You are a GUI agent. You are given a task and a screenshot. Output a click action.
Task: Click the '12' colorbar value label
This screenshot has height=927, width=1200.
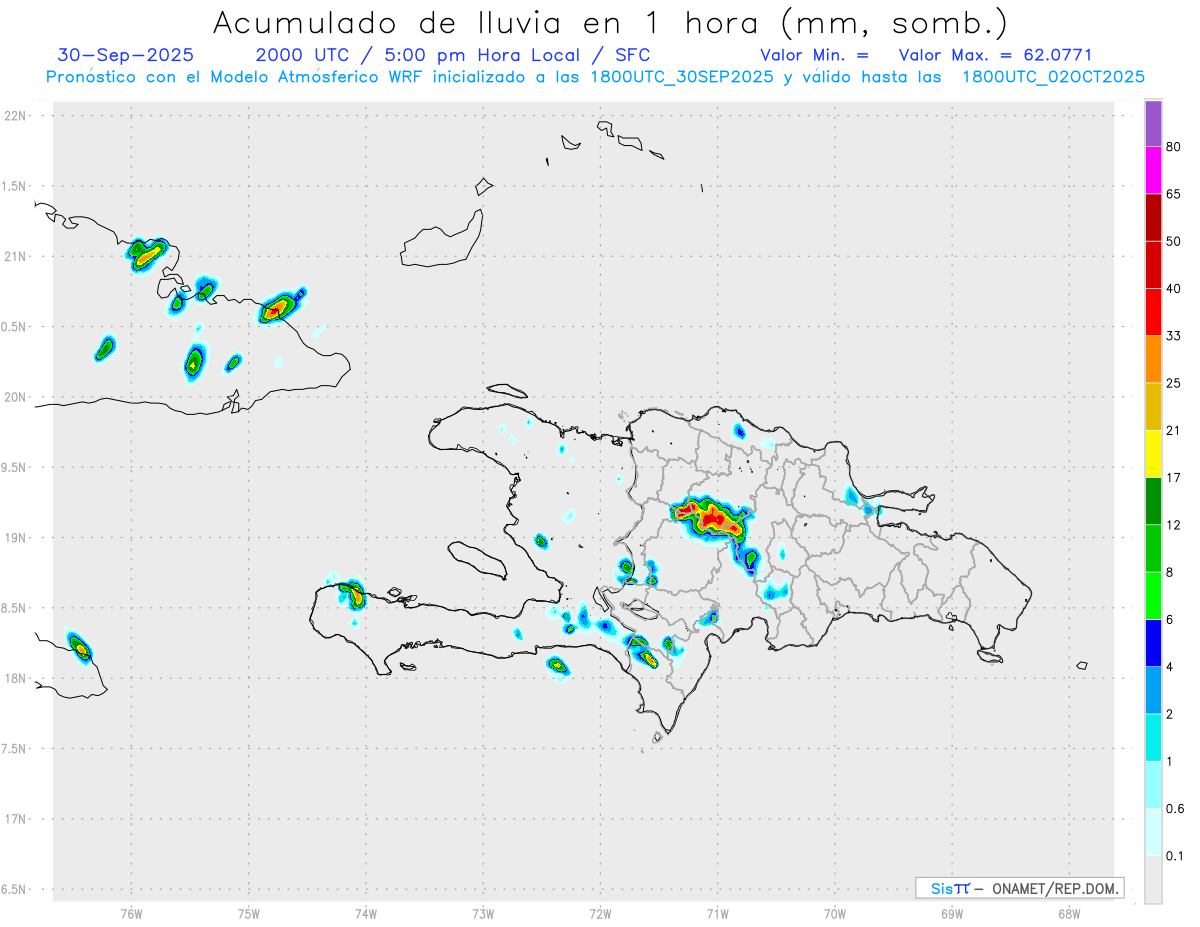click(x=1174, y=525)
